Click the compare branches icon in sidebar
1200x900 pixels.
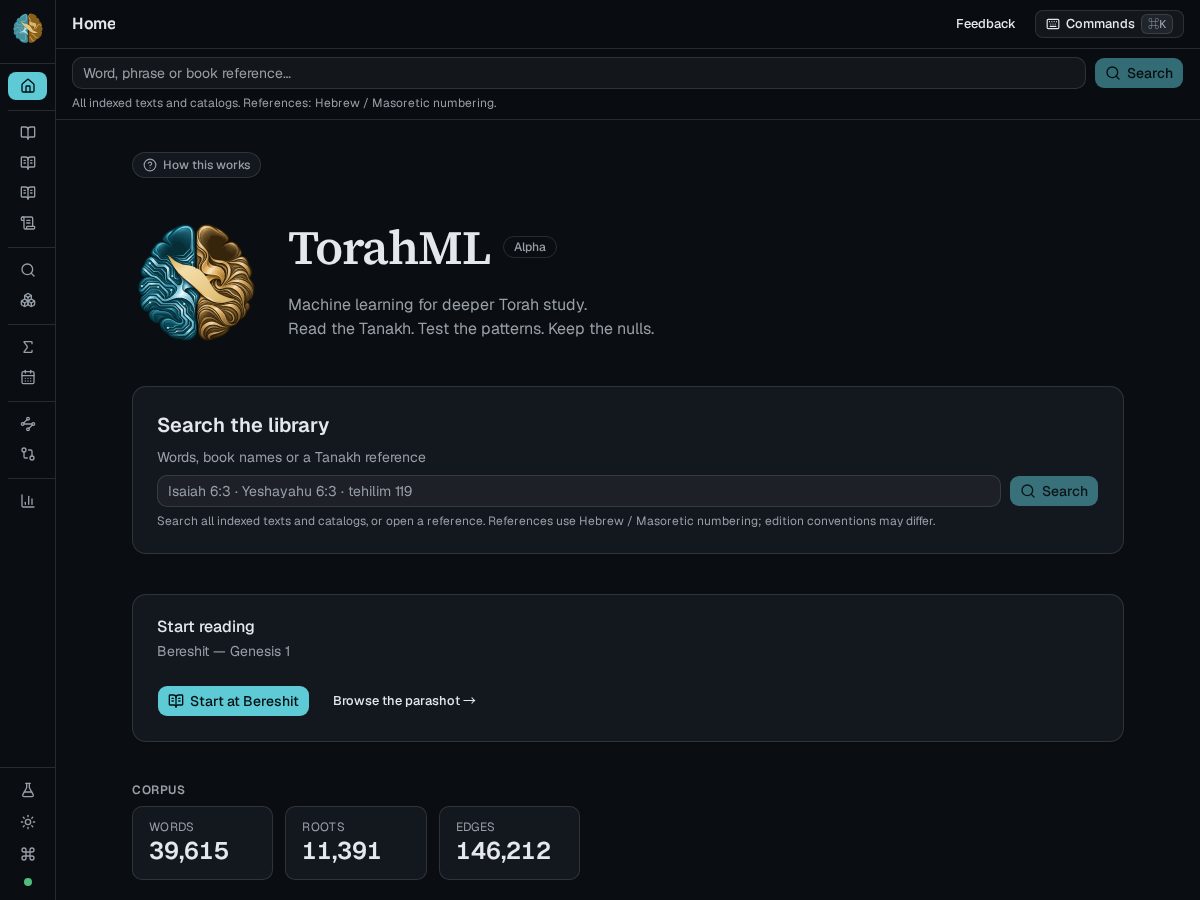tap(28, 454)
